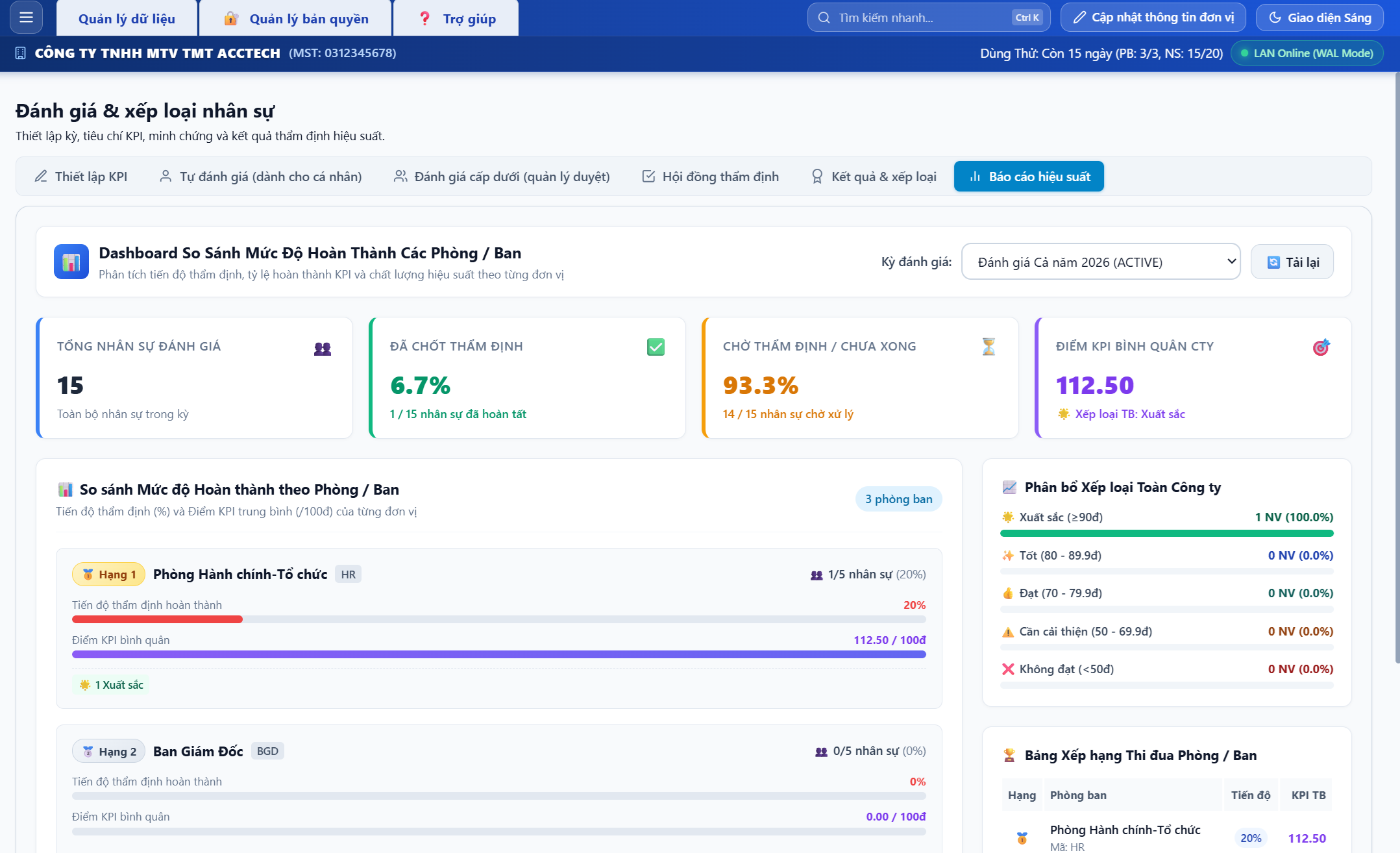The height and width of the screenshot is (853, 1400).
Task: Click the 3 phòng ban badge
Action: pos(898,499)
